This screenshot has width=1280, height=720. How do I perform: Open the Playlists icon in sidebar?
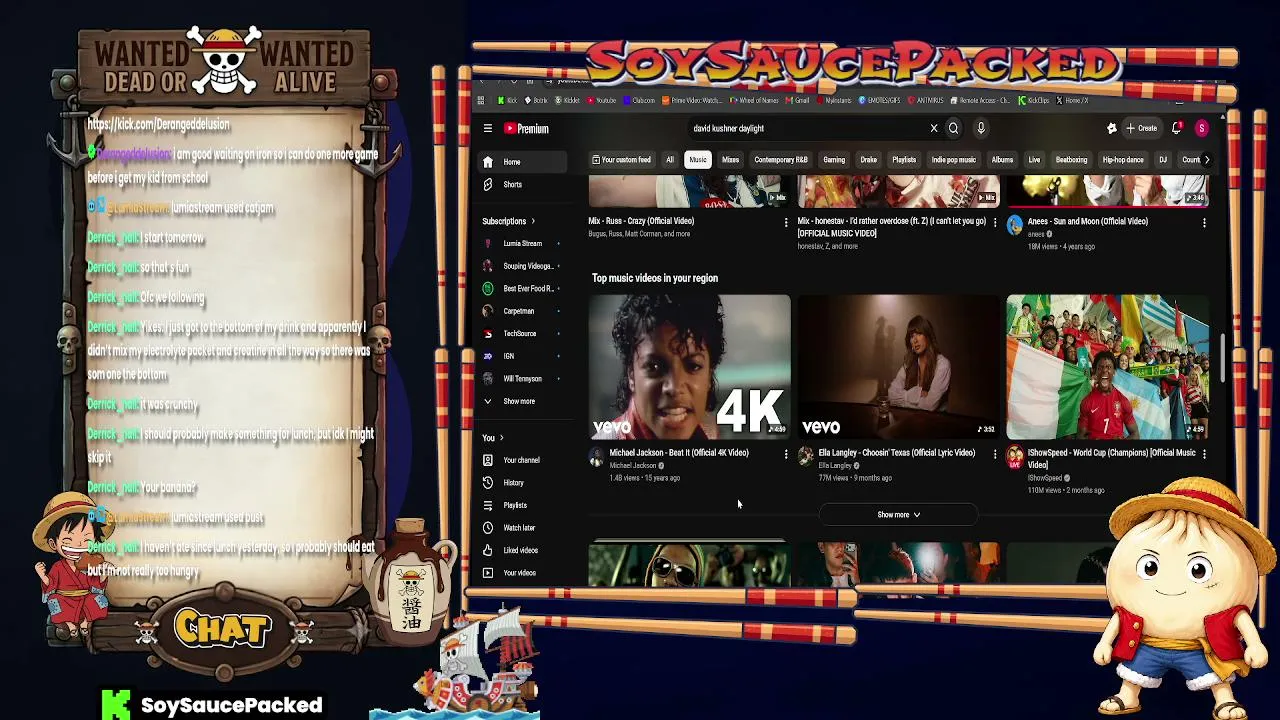(488, 505)
